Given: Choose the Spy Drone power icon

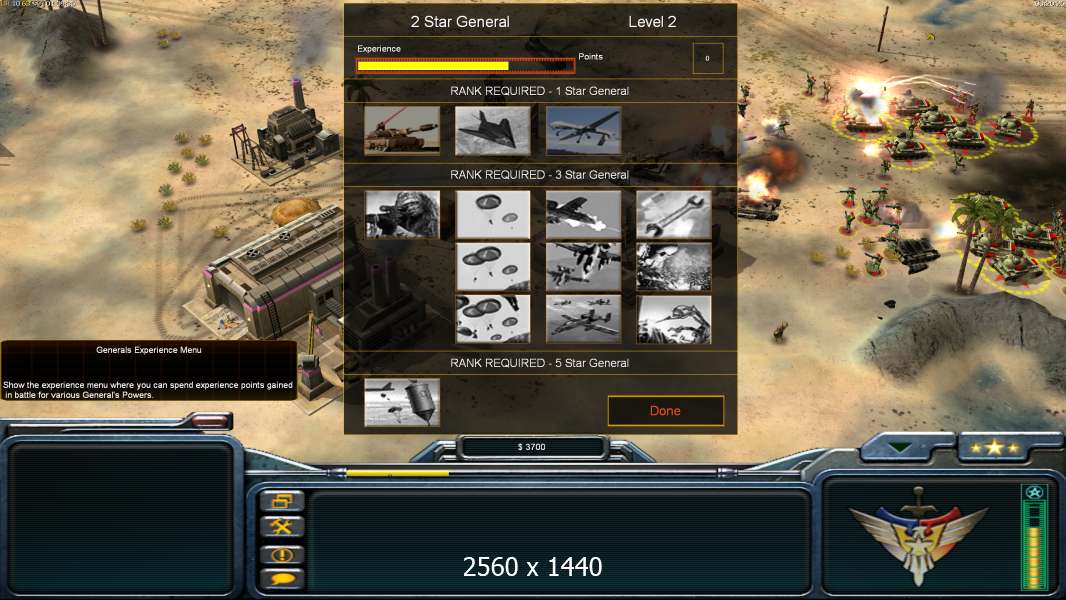Looking at the screenshot, I should [583, 130].
